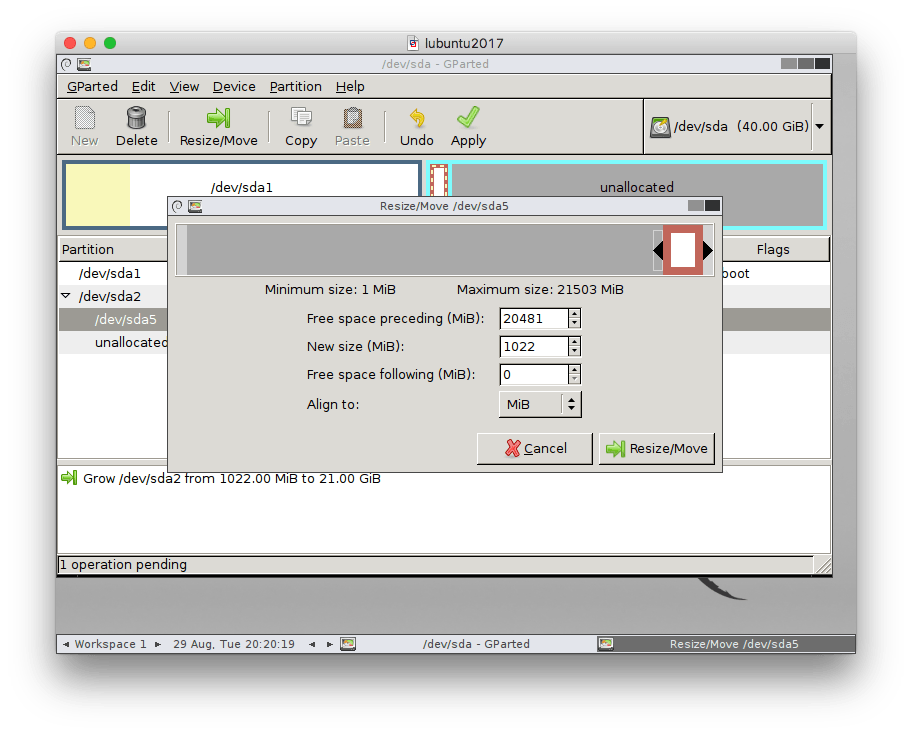
Task: Confirm with the dialog's Resize/Move button
Action: point(657,448)
